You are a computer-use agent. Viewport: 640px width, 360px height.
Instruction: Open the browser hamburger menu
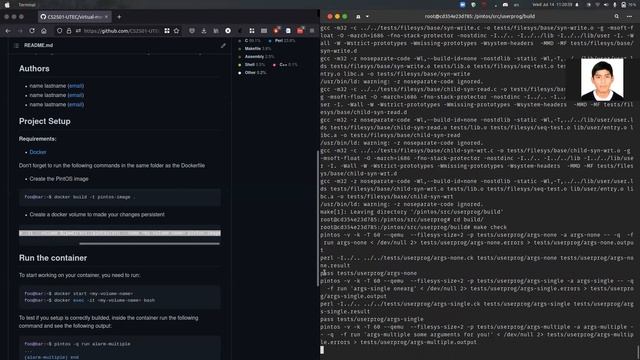(312, 31)
